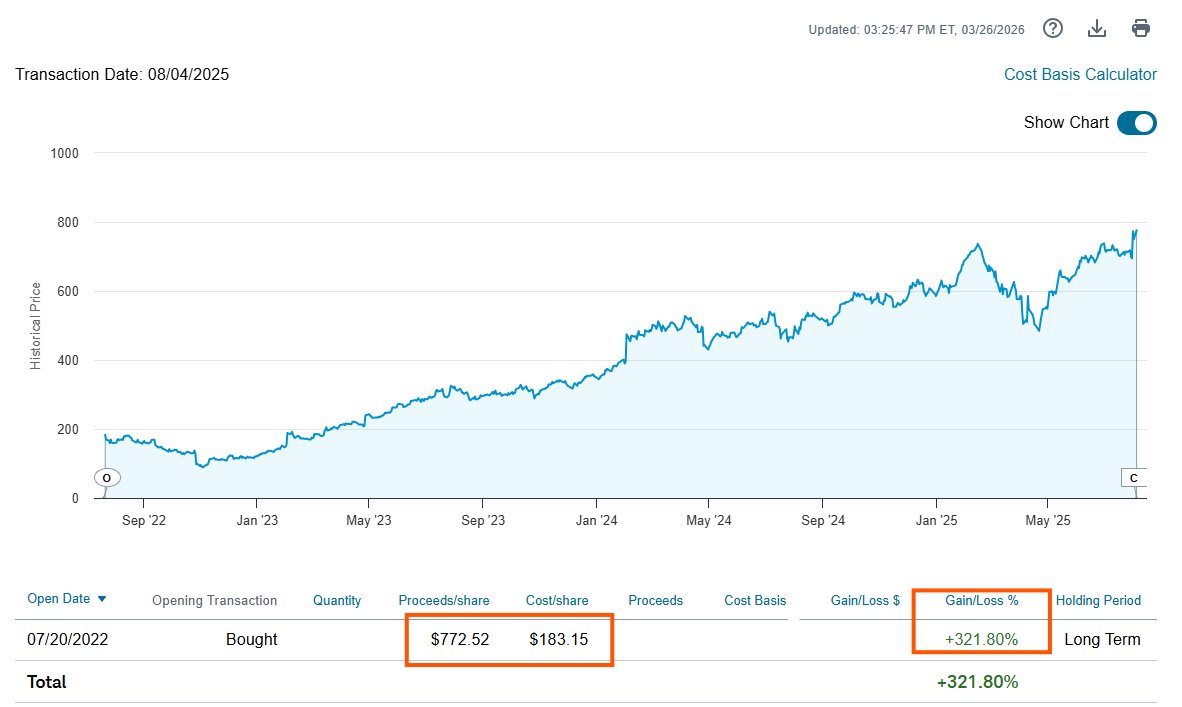Click the +321.80% value in Total row
1182x707 pixels.
(977, 681)
